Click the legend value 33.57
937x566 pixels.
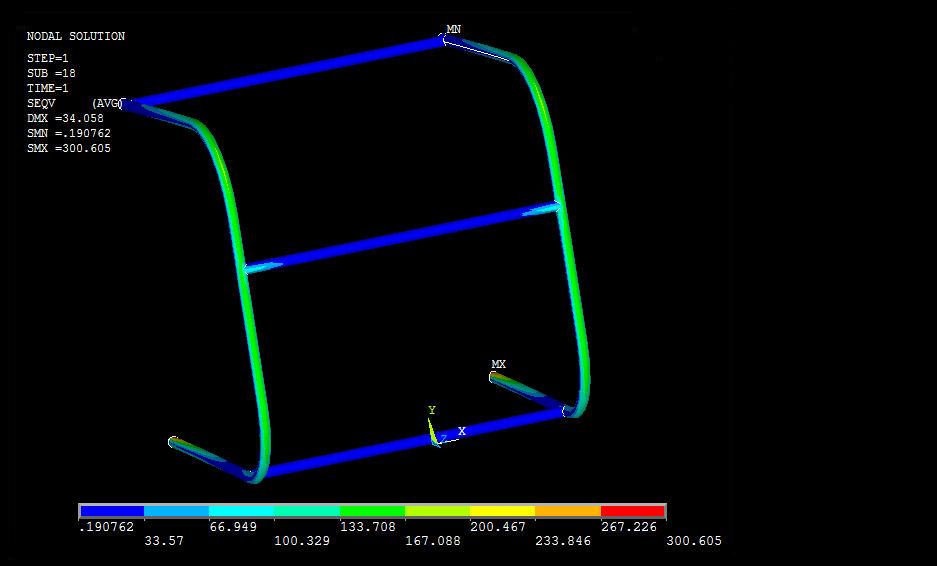164,541
